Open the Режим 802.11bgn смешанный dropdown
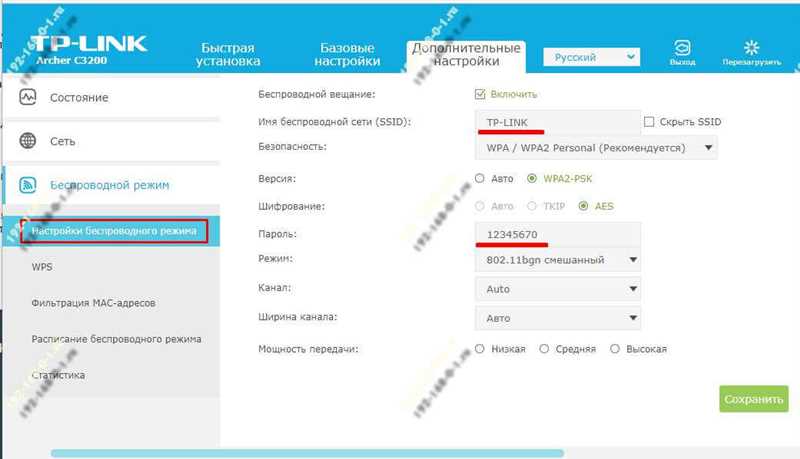Image resolution: width=800 pixels, height=459 pixels. pyautogui.click(x=558, y=260)
